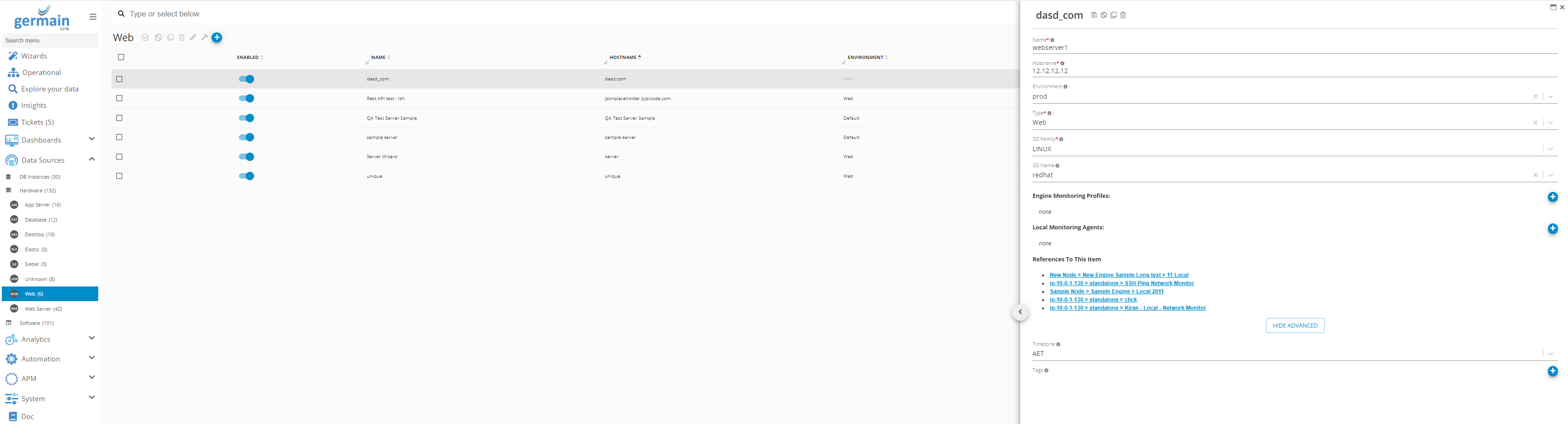Collapse side panel with the left arrow handle
The image size is (1568, 424).
pos(1020,312)
